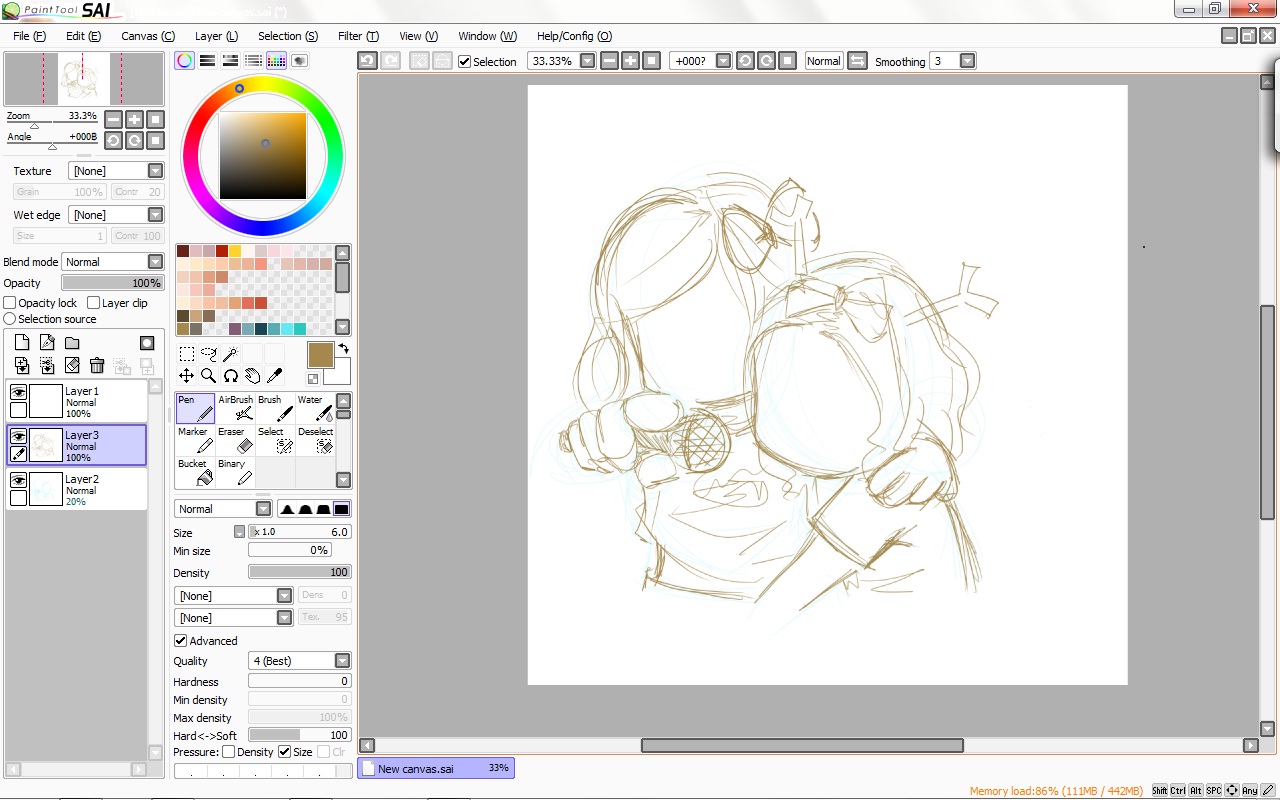Open the Filter menu

point(358,36)
